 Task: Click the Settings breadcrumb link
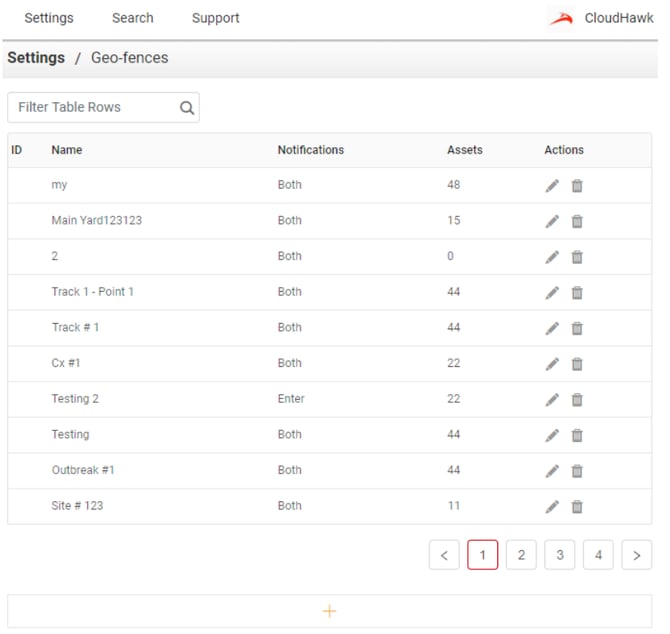tap(36, 58)
